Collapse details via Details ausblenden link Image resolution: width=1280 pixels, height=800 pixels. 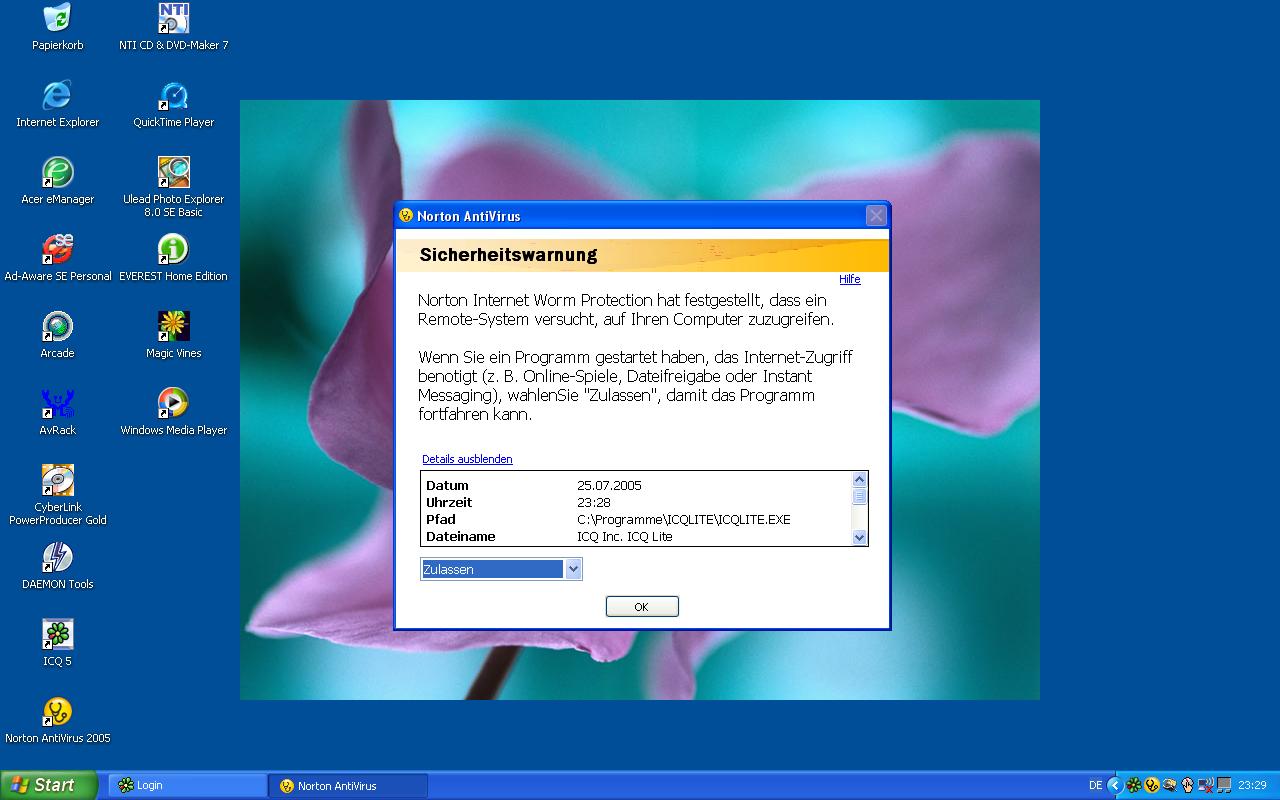(467, 459)
